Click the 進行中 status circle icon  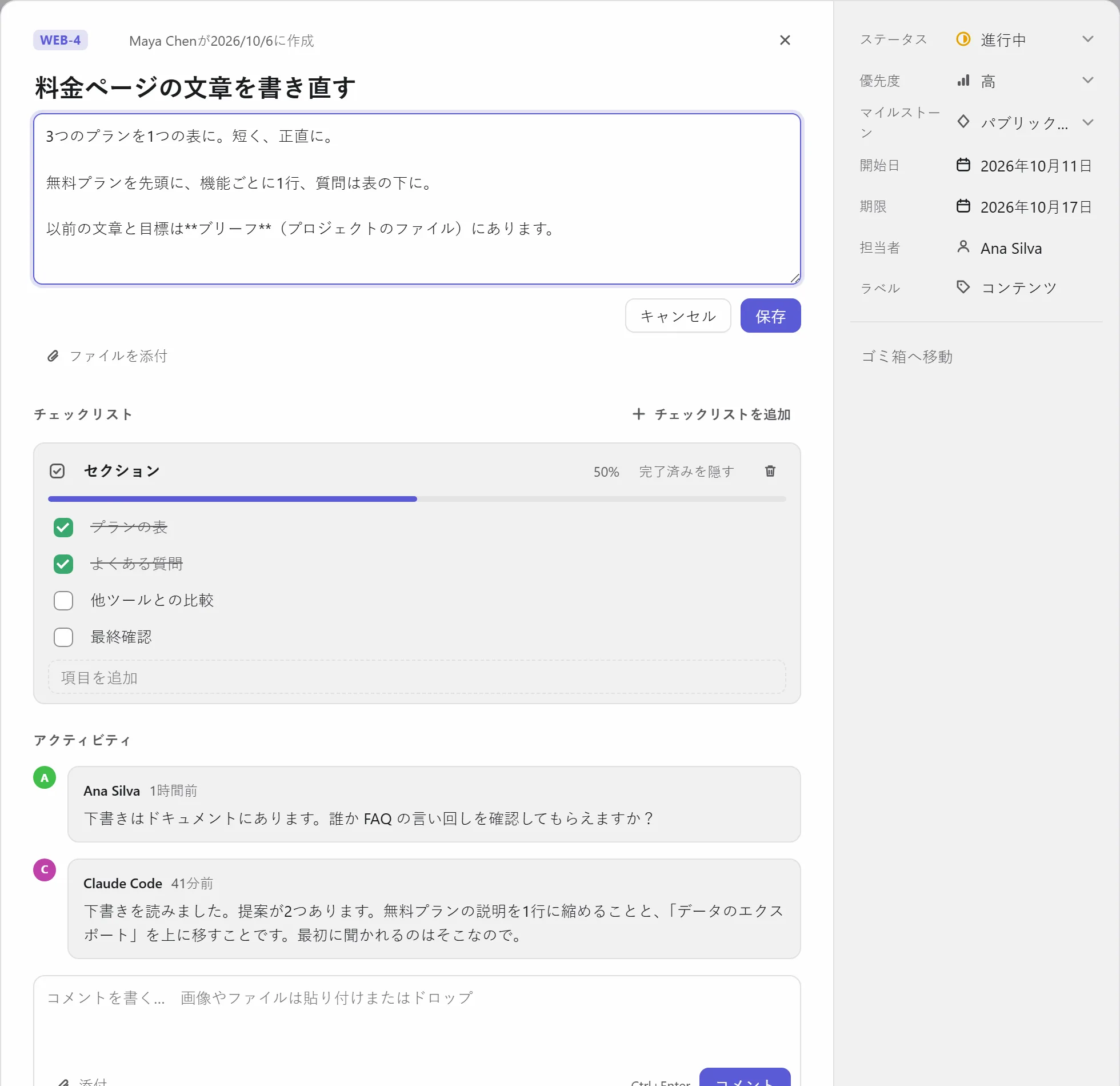(x=963, y=39)
